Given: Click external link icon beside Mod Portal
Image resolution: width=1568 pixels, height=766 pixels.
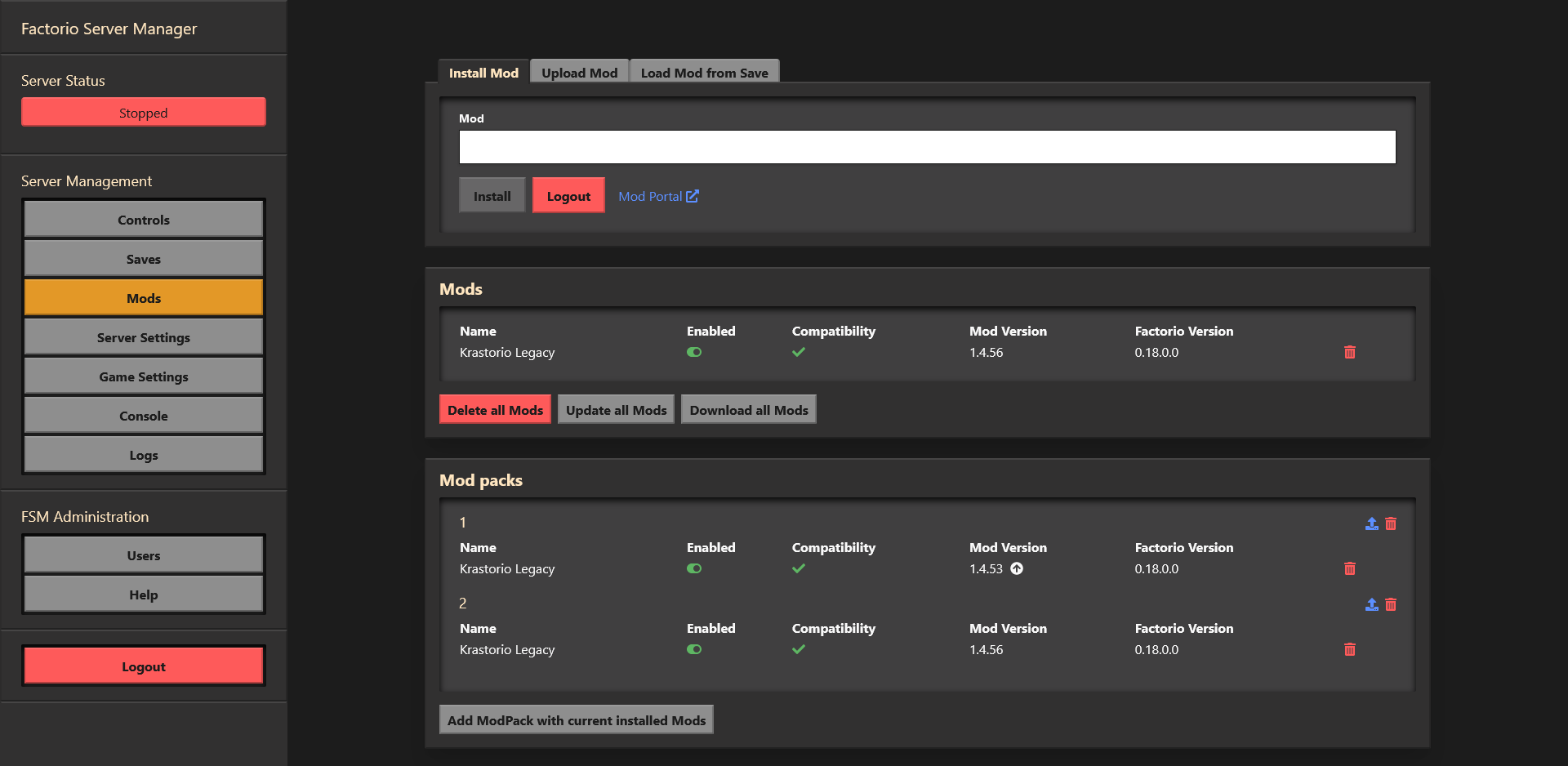Looking at the screenshot, I should tap(693, 196).
